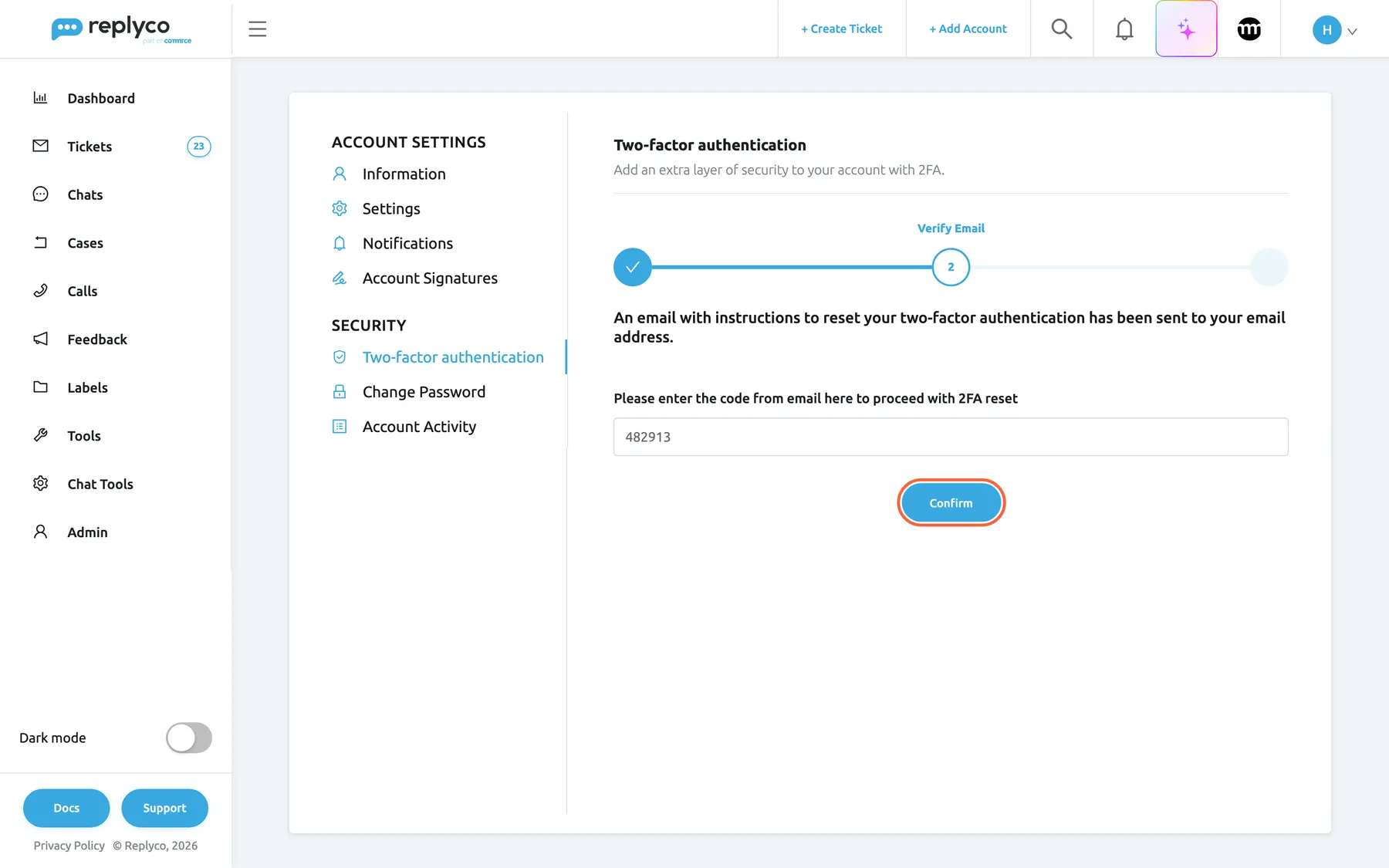Open the H user avatar
The width and height of the screenshot is (1389, 868).
click(x=1326, y=30)
